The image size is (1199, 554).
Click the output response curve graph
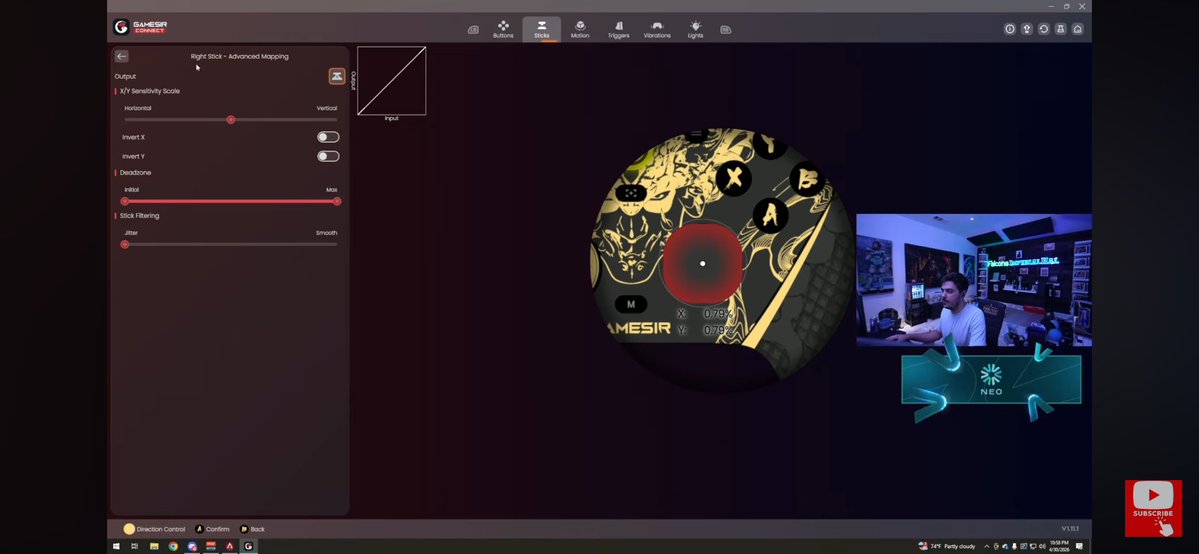click(x=392, y=81)
